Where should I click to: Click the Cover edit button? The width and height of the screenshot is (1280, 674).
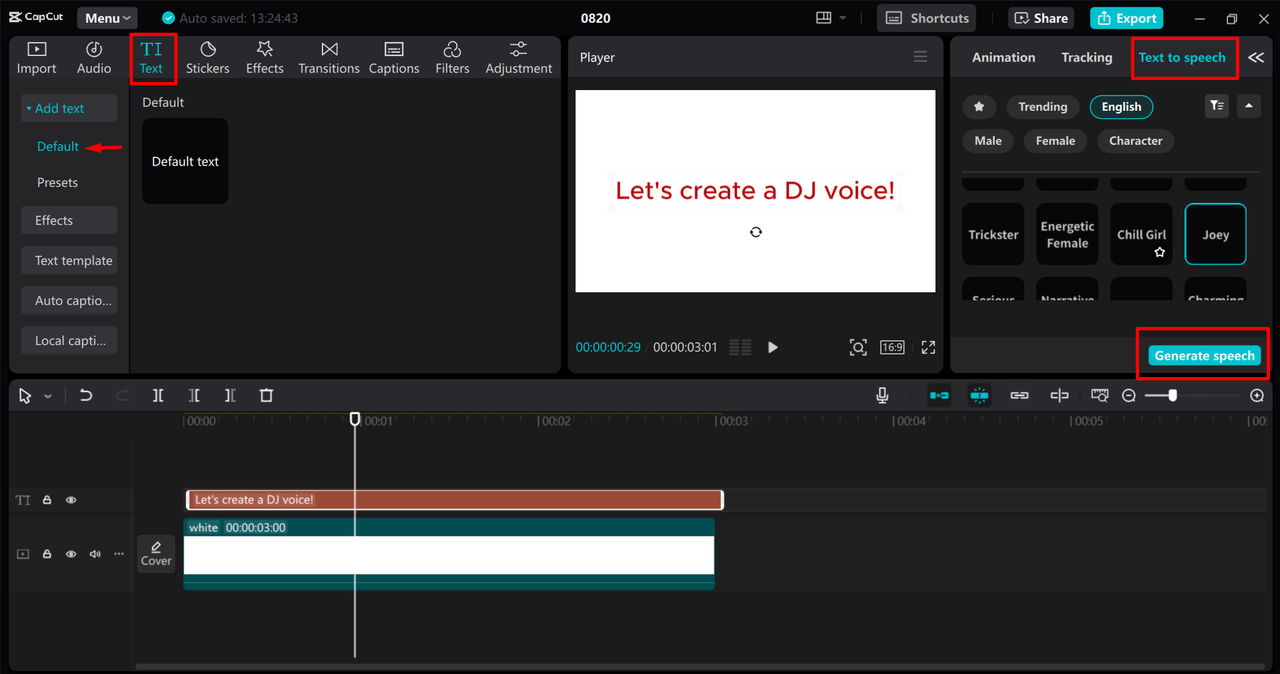(156, 553)
